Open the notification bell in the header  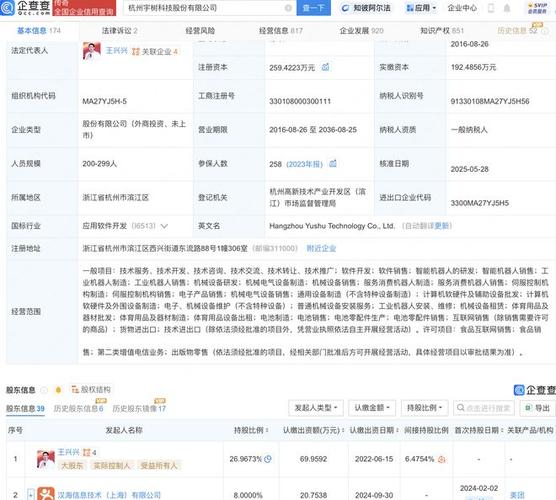(507, 8)
